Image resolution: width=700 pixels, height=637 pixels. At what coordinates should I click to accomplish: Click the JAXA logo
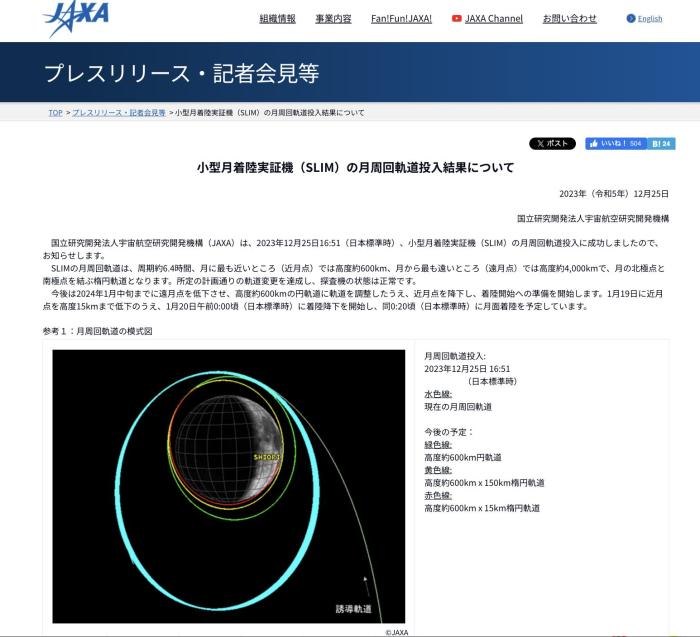pyautogui.click(x=76, y=17)
